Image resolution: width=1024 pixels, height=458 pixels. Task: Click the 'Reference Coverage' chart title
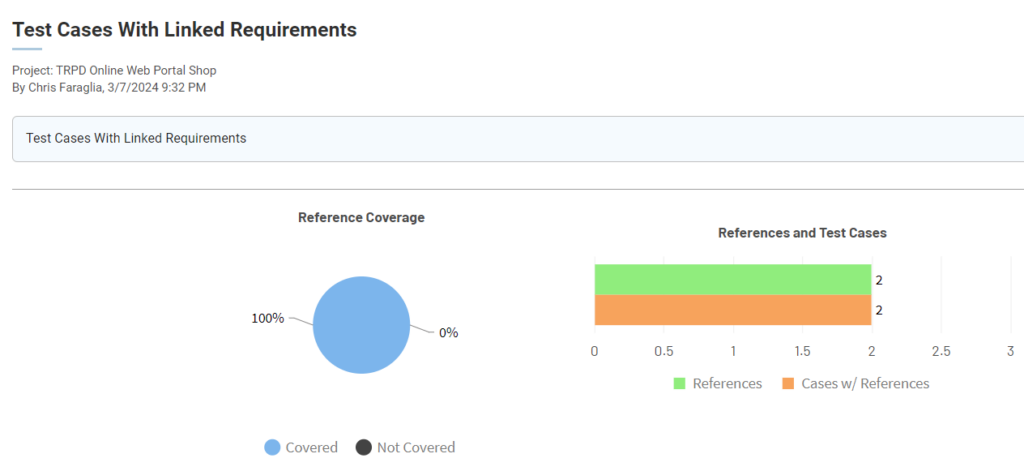[361, 217]
